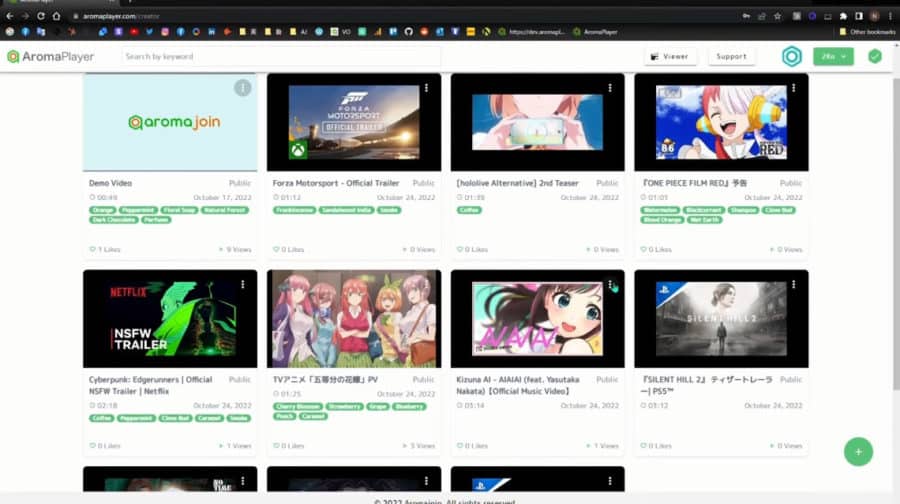
Task: Select the 'Watermelon' tag on ONE PIECE card
Action: coord(660,210)
